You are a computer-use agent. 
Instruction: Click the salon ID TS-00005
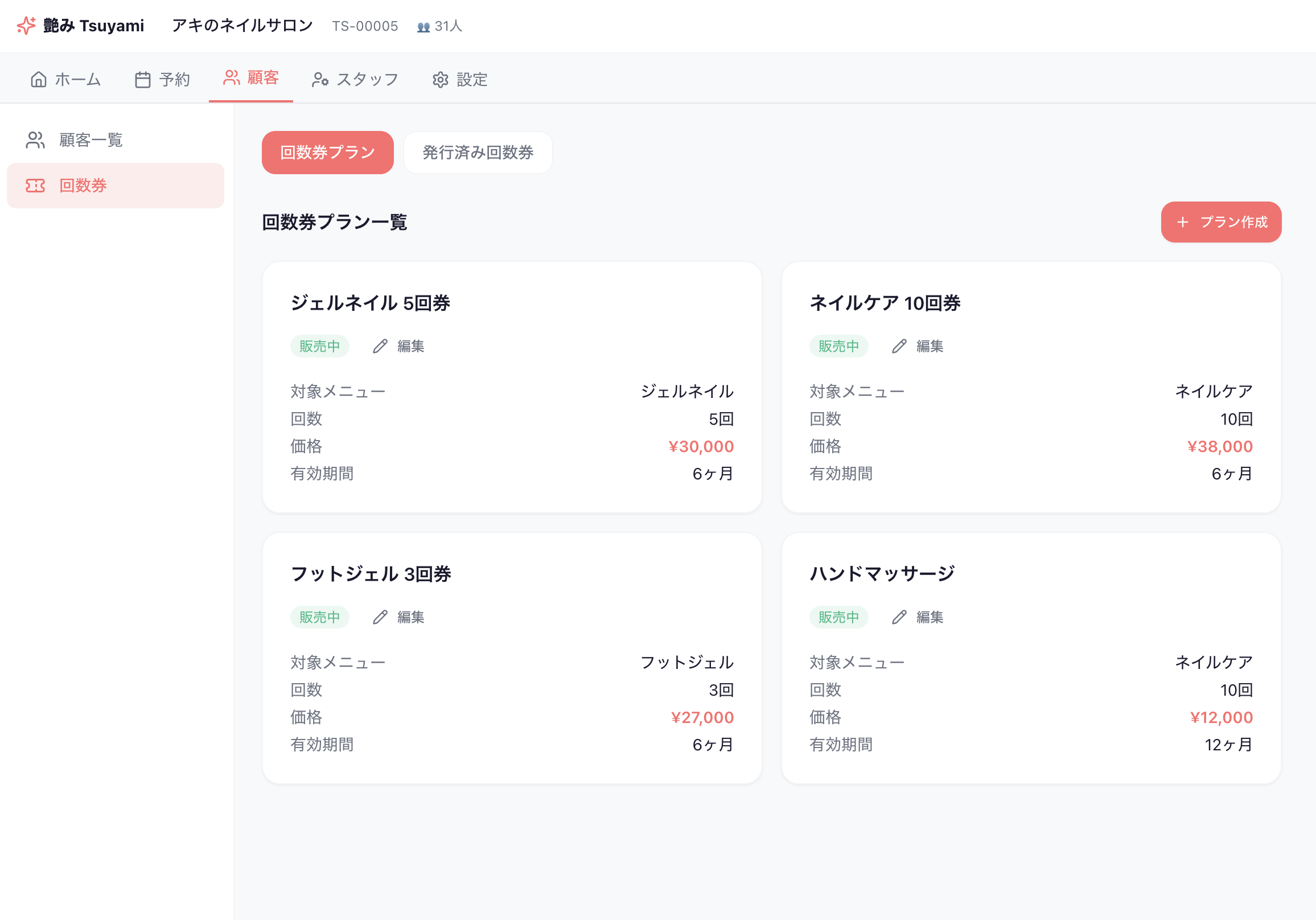(x=365, y=26)
